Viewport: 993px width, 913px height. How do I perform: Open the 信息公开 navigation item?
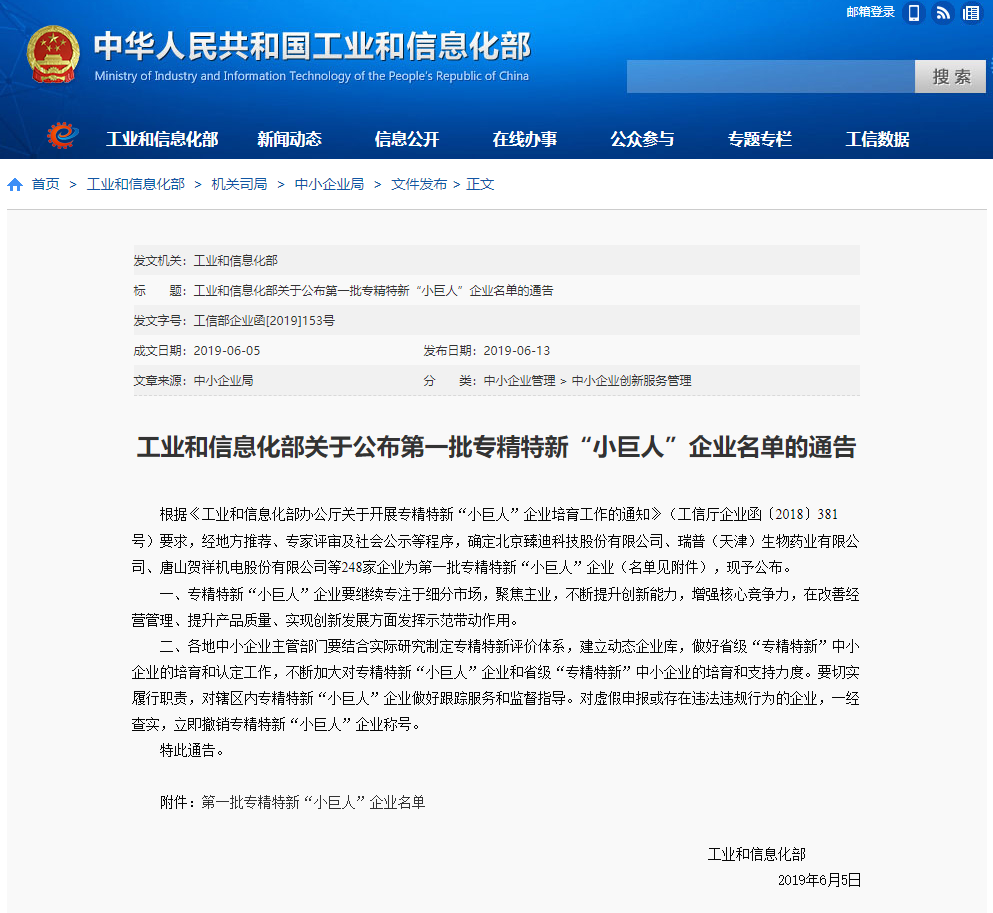coord(407,139)
